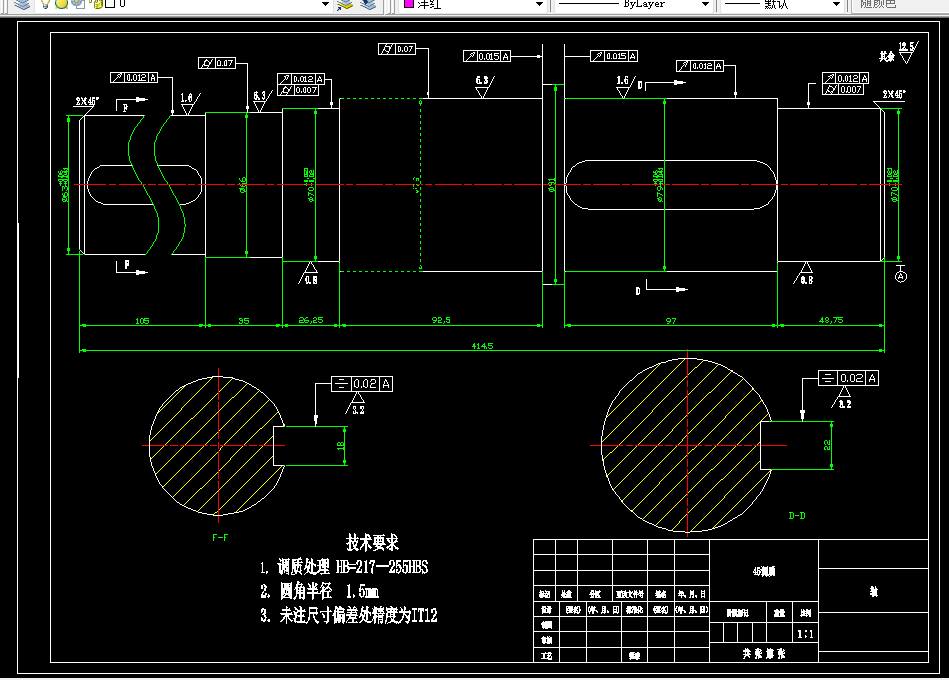Select the 1:1 scale cell in title block
The height and width of the screenshot is (680, 949).
(806, 633)
